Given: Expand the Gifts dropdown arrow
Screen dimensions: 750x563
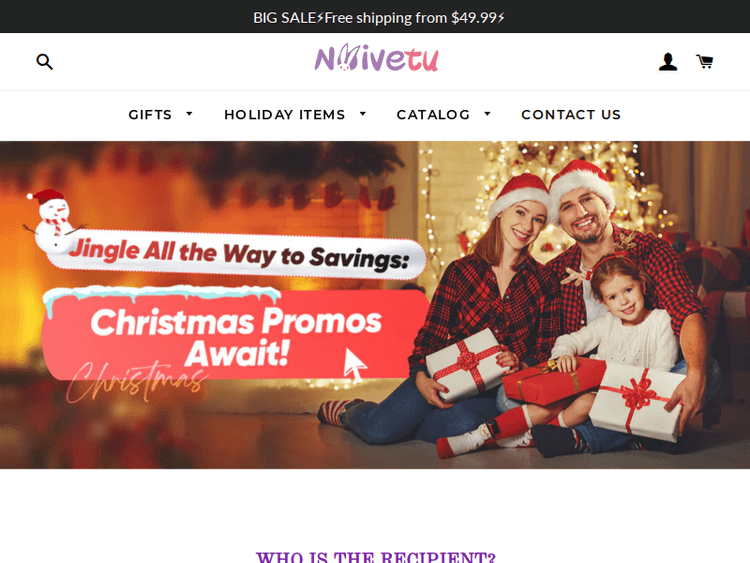Looking at the screenshot, I should point(189,114).
